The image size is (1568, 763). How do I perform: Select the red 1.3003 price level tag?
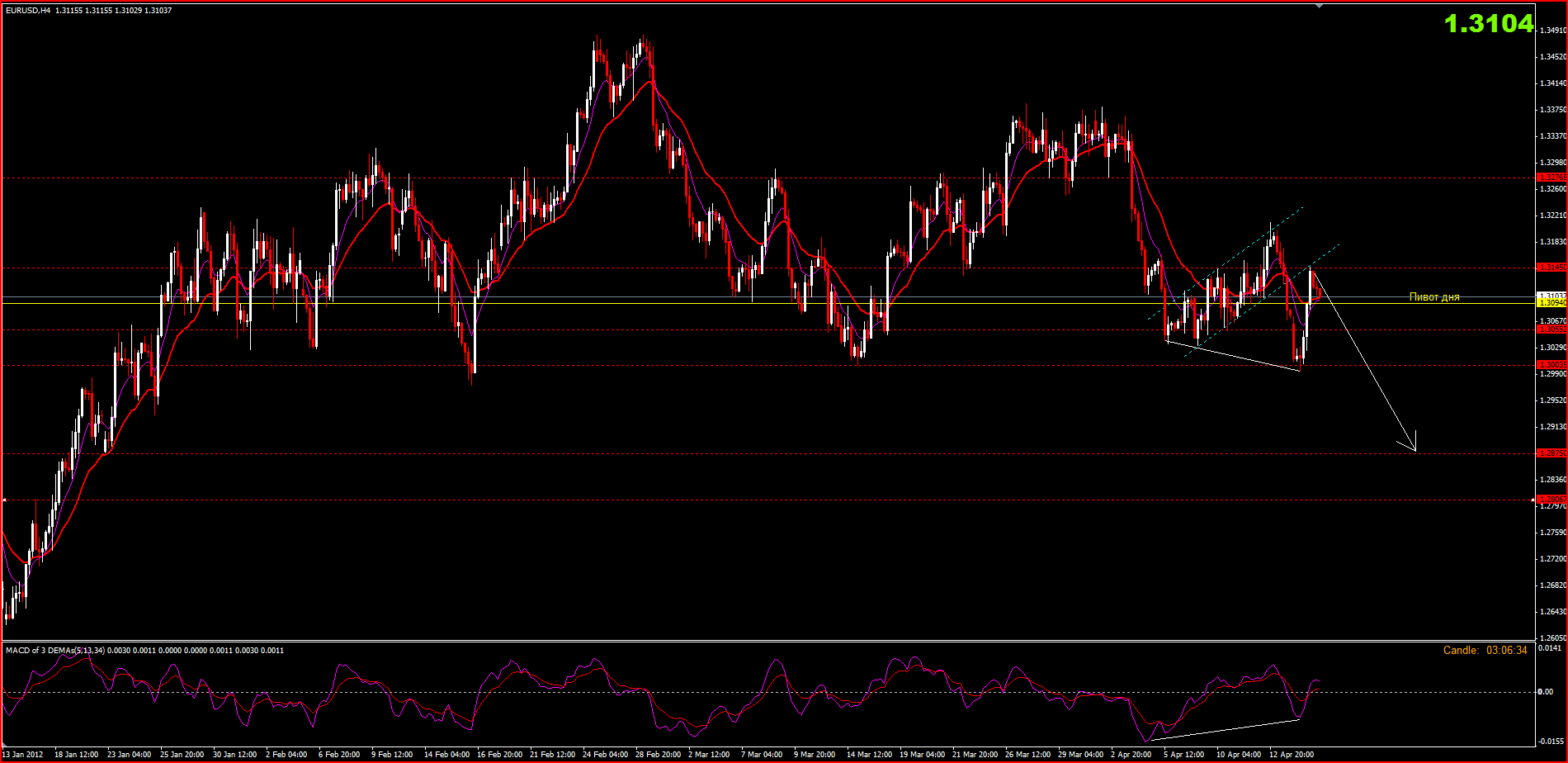[1551, 365]
